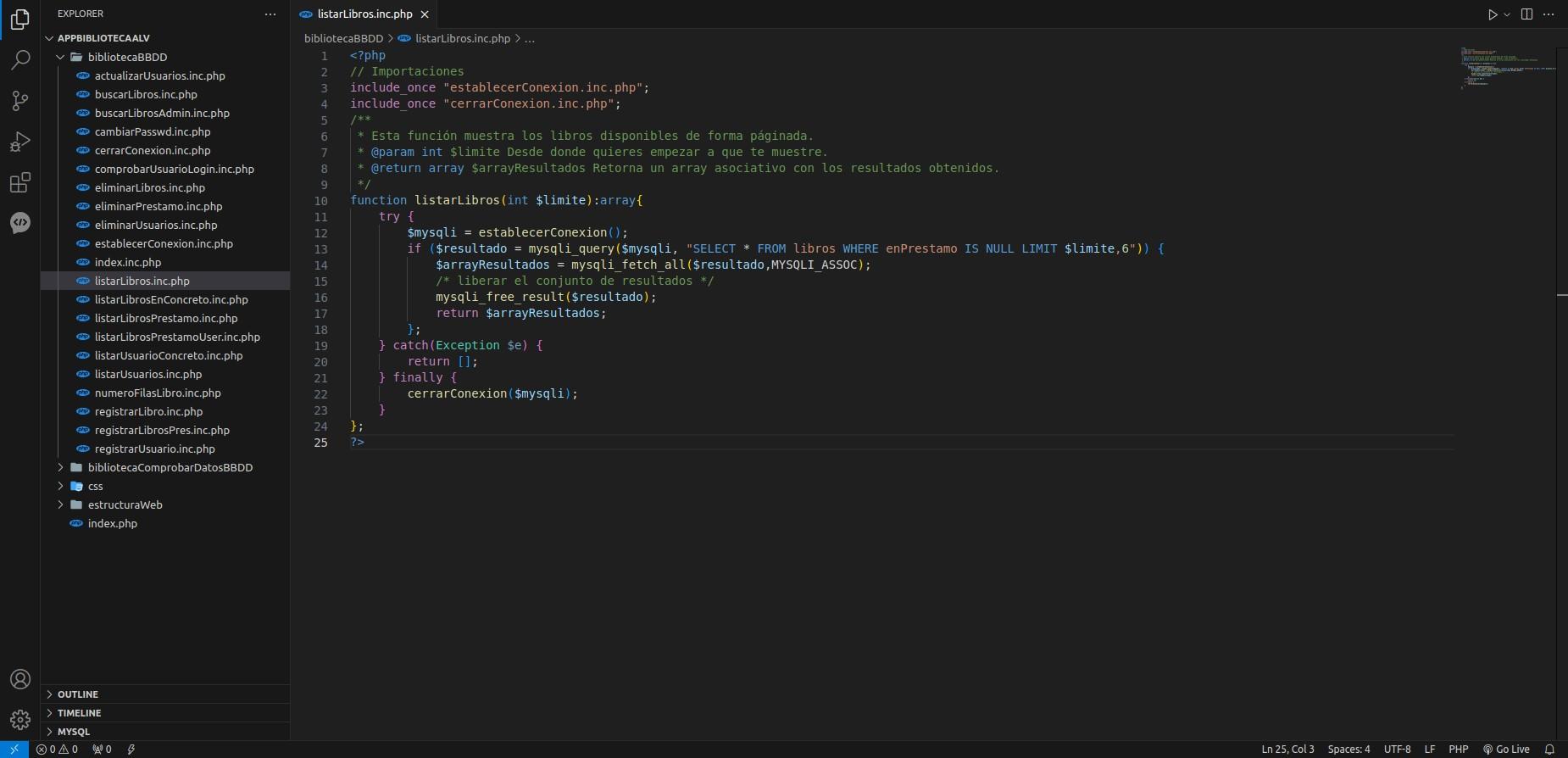Expand the estructuraWeb folder
This screenshot has height=758, width=1568.
pyautogui.click(x=165, y=504)
